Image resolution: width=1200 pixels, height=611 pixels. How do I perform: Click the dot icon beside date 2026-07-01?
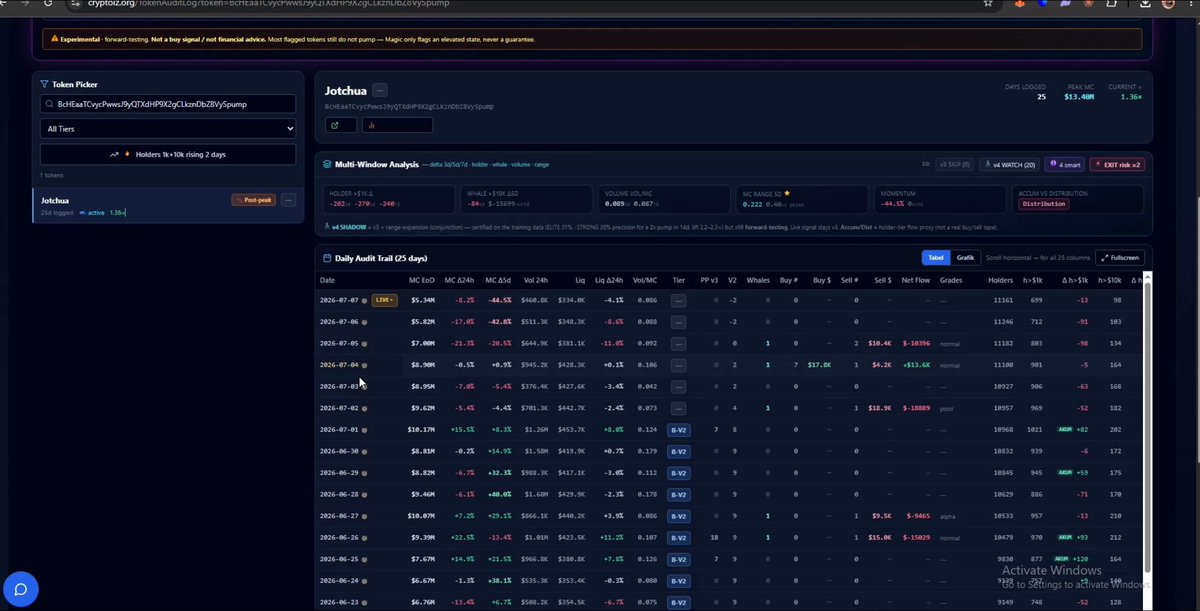pos(364,430)
